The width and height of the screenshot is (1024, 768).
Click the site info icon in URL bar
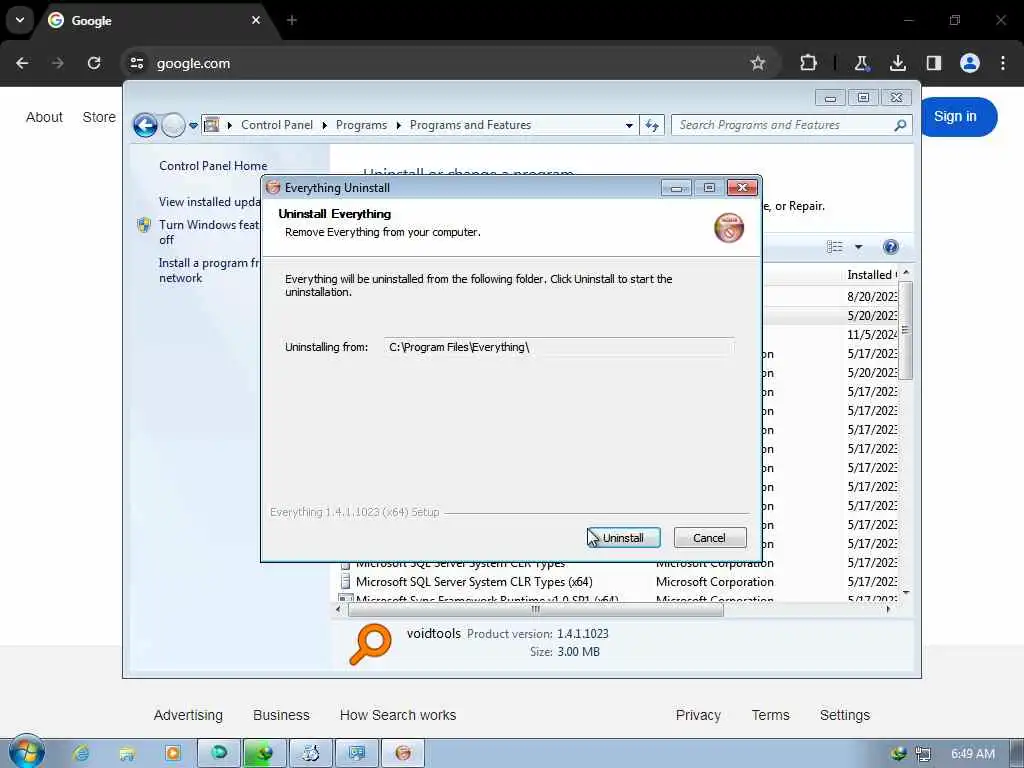tap(136, 63)
